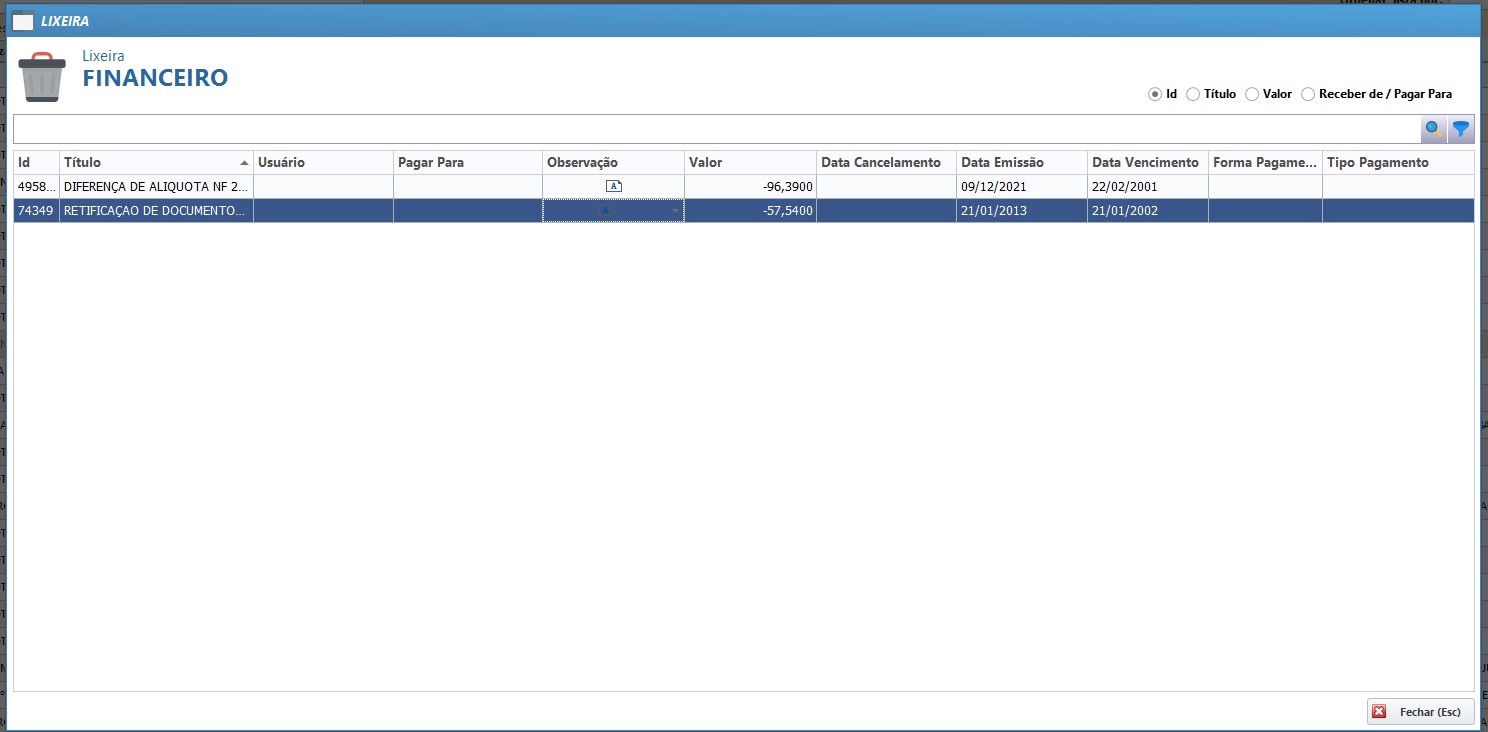The width and height of the screenshot is (1488, 732).
Task: Sort by Data Emissão column header
Action: [1021, 162]
